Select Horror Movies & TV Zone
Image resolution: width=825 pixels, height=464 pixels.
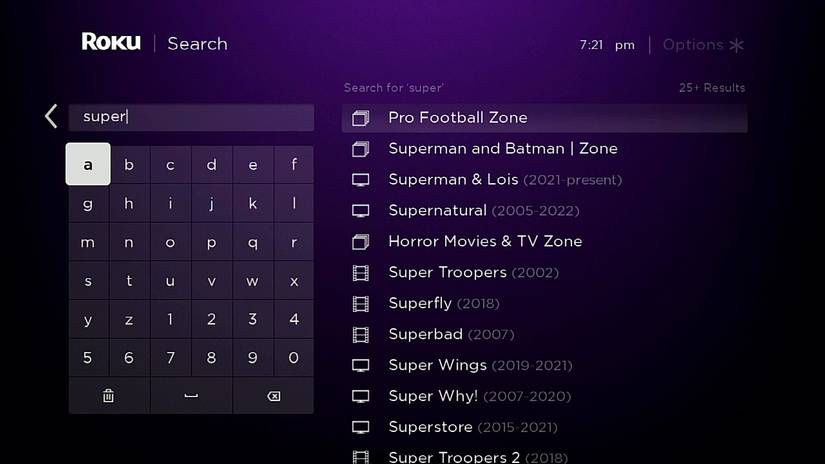tap(484, 242)
